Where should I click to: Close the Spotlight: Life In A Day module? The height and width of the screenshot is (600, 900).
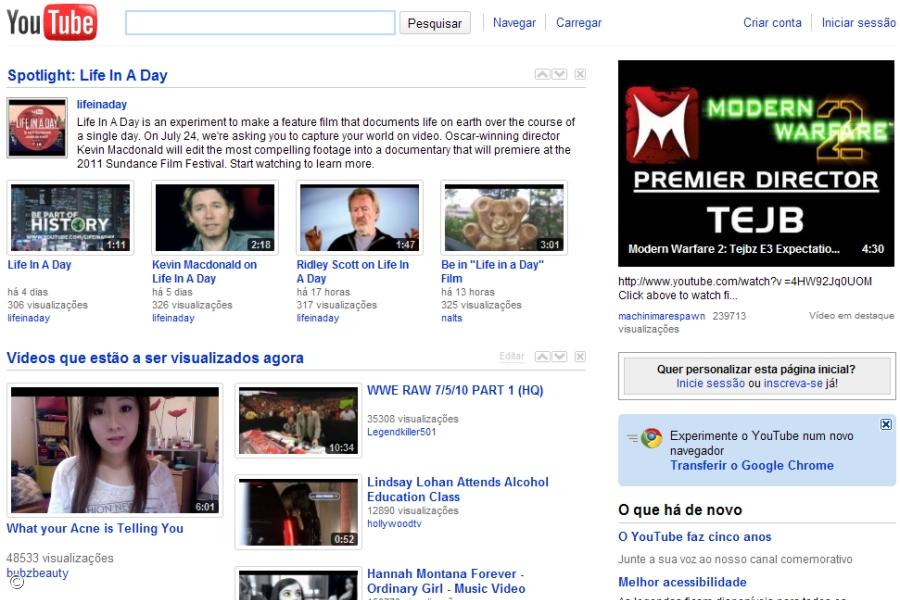pos(580,74)
